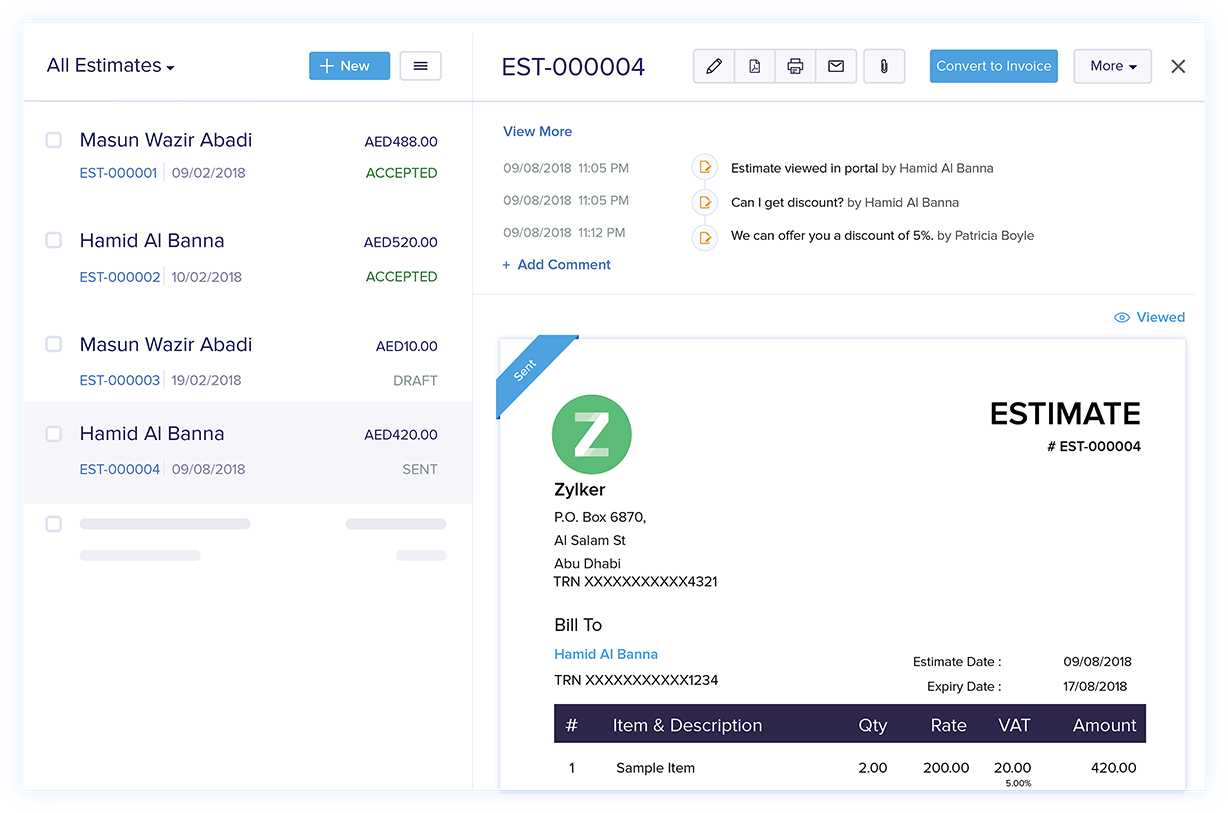The width and height of the screenshot is (1228, 813).
Task: Click Add Comment link
Action: click(x=557, y=265)
